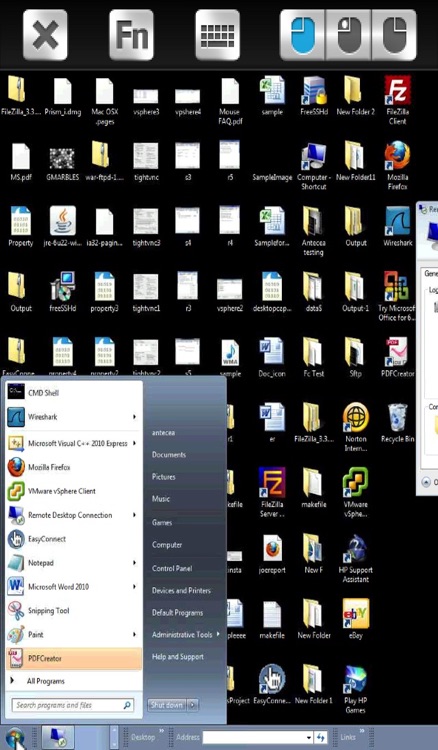Open the Fn function keys panel
438x750 pixels.
pyautogui.click(x=131, y=35)
